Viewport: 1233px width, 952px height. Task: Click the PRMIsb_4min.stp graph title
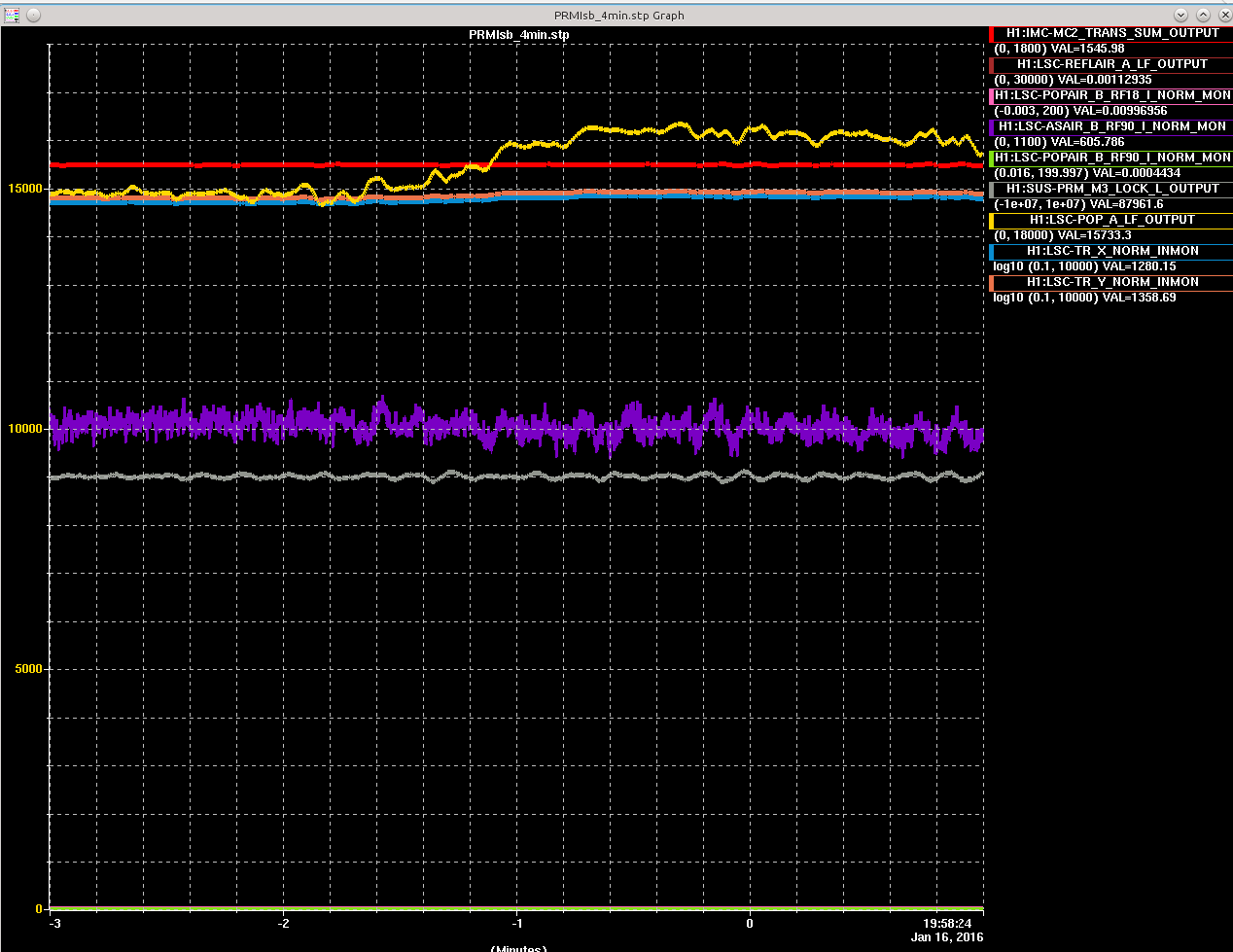(518, 35)
